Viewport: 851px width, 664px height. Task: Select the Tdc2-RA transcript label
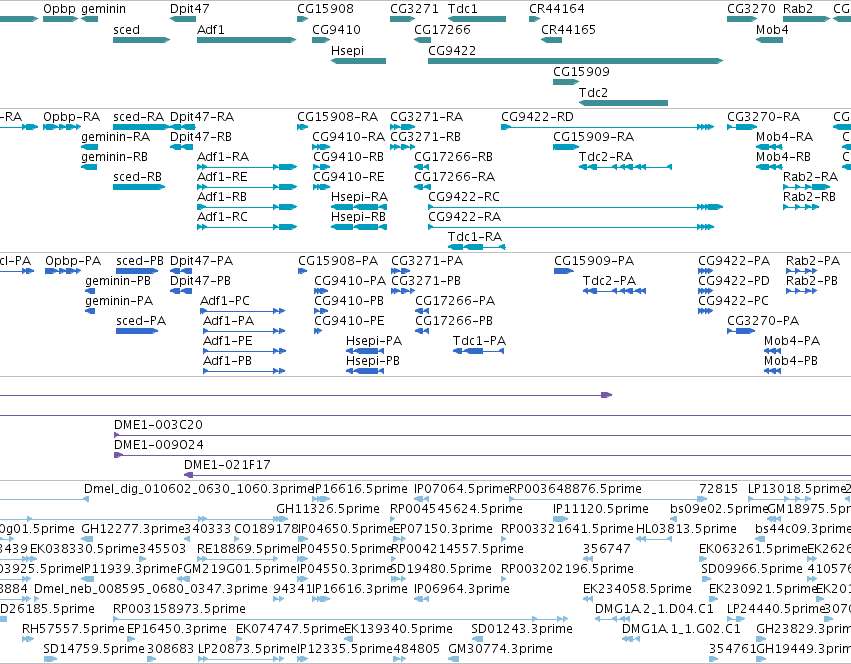click(x=606, y=157)
